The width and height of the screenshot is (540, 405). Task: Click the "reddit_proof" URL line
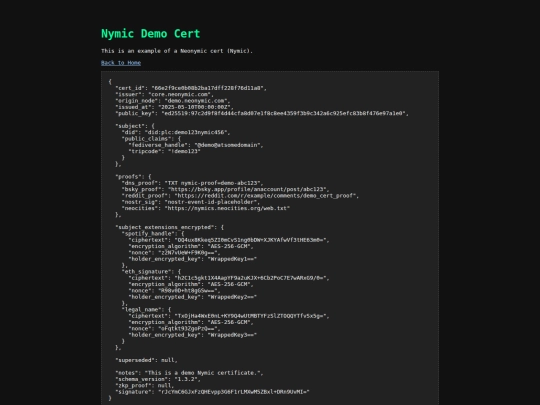[x=240, y=196]
